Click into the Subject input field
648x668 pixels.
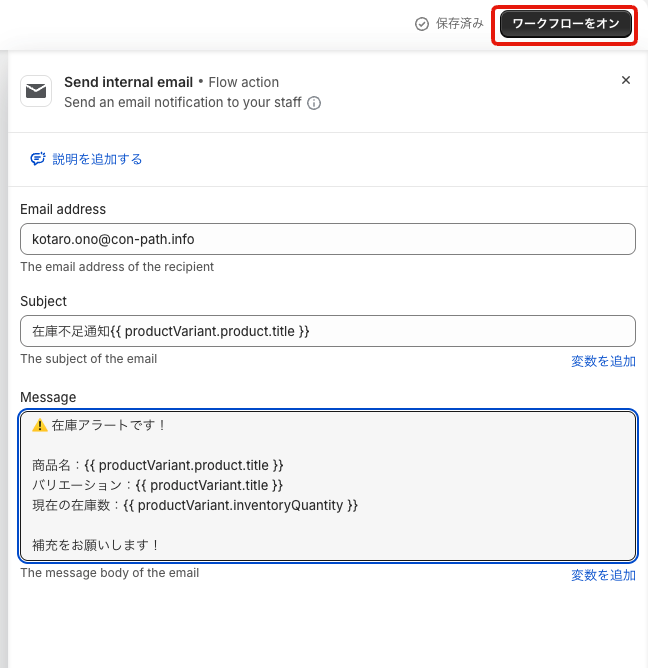tap(327, 331)
